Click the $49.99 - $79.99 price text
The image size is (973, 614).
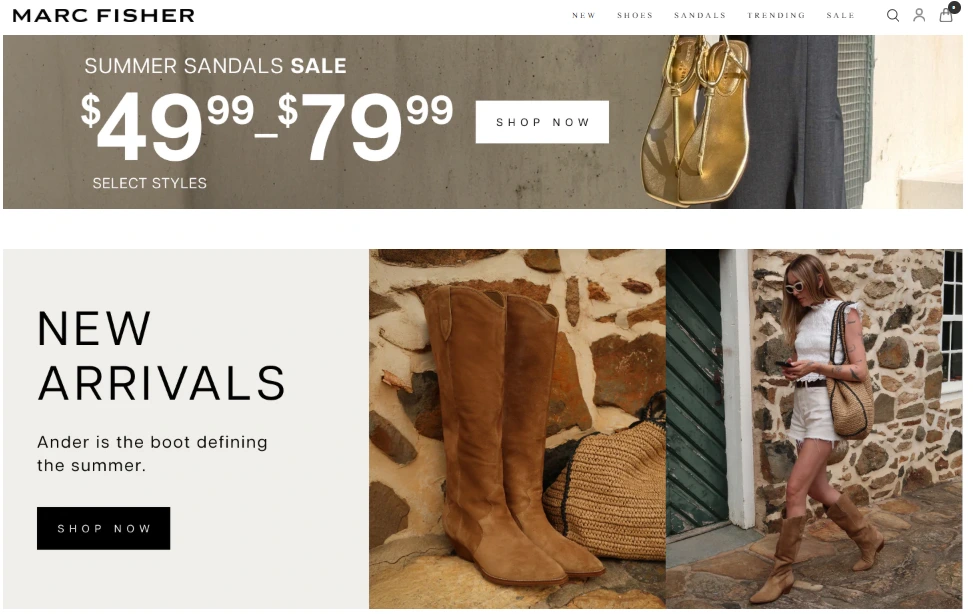tap(267, 127)
